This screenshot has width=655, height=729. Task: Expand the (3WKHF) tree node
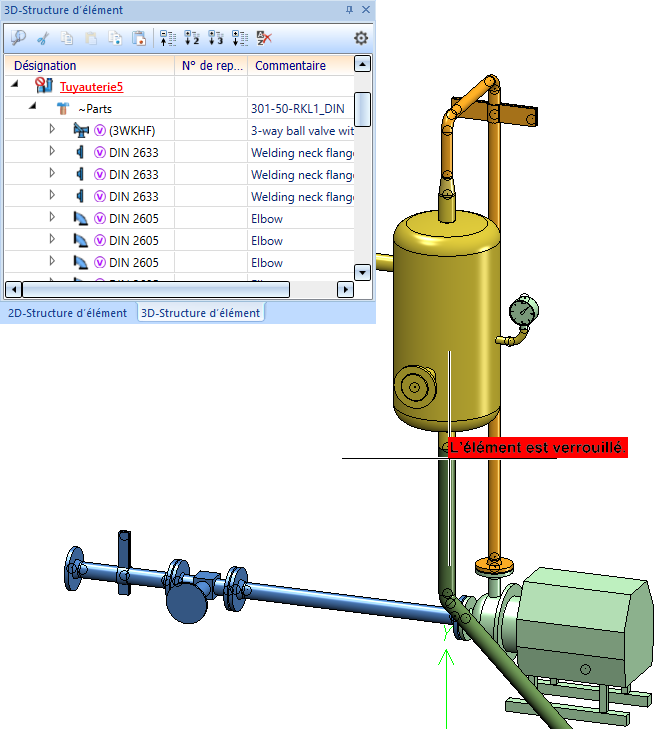tap(52, 129)
